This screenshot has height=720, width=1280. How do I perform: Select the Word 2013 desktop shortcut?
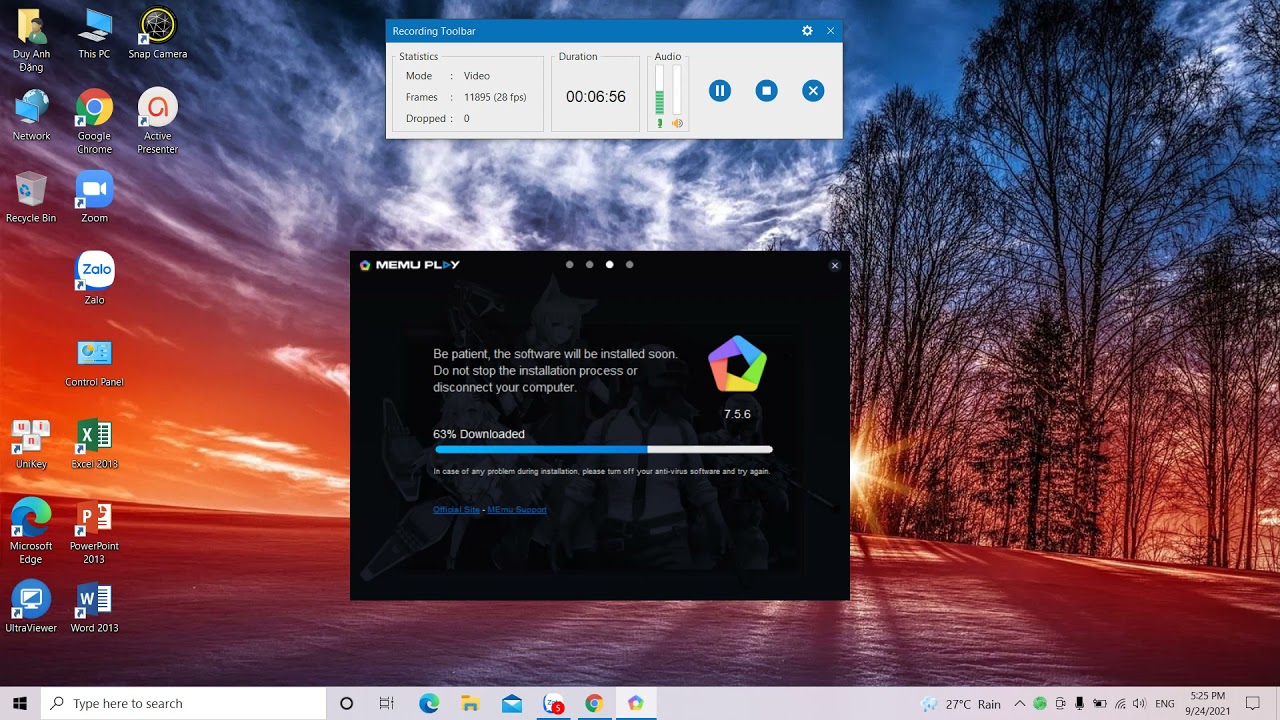[94, 608]
